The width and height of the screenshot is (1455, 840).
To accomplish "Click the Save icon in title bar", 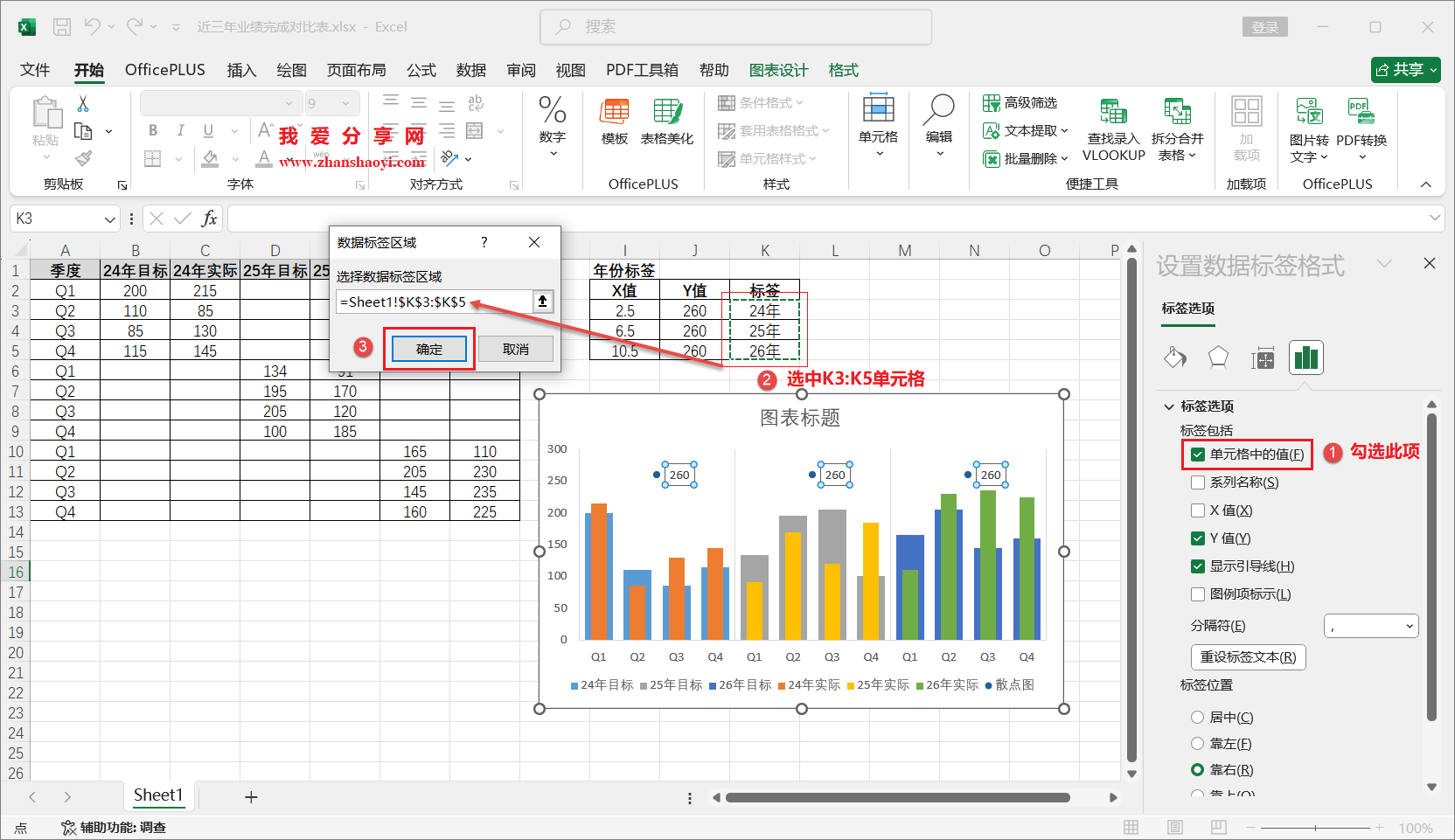I will pos(62,27).
